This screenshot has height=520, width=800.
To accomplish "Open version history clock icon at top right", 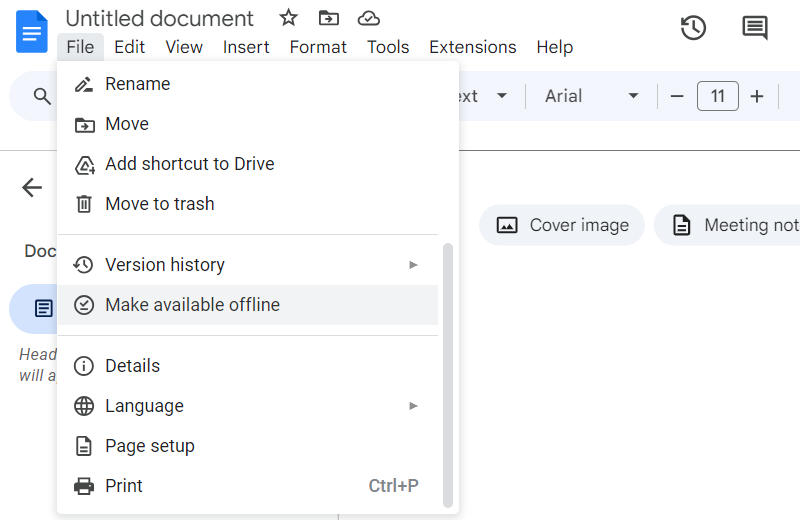I will (x=693, y=28).
